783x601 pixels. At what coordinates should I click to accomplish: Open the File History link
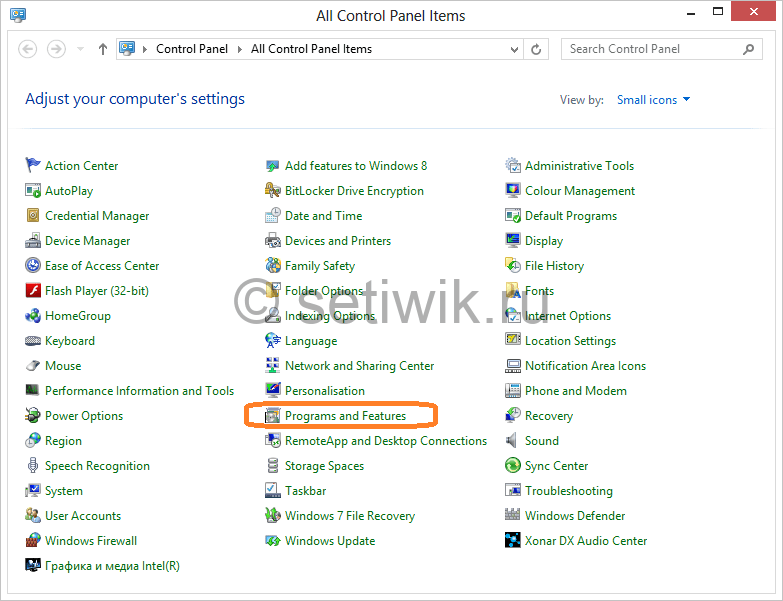click(x=554, y=266)
